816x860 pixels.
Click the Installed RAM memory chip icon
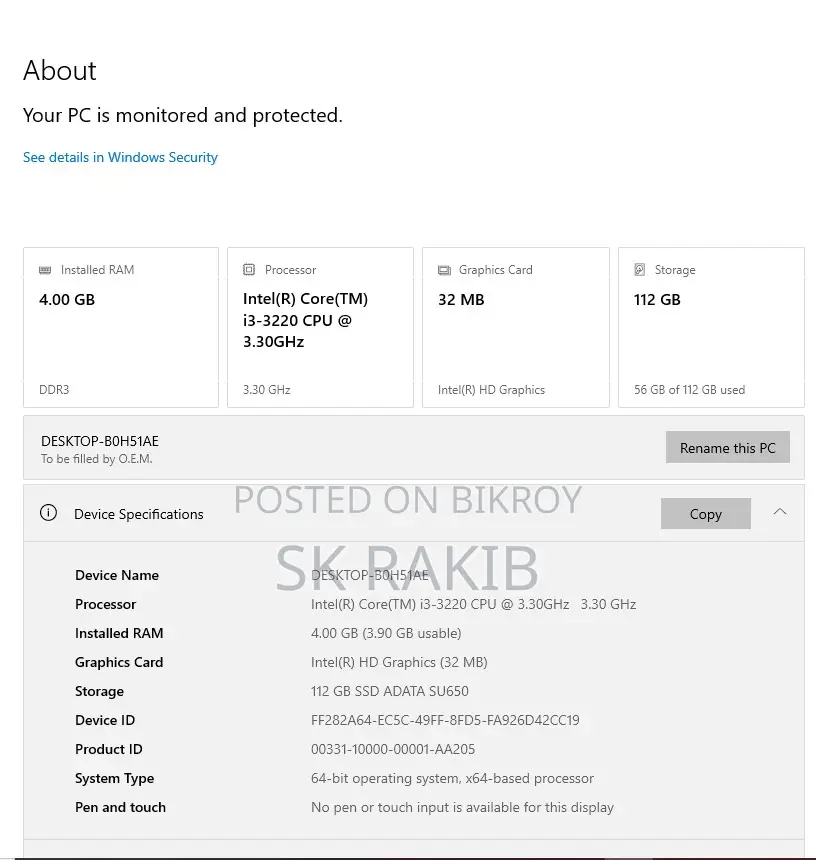pyautogui.click(x=45, y=270)
